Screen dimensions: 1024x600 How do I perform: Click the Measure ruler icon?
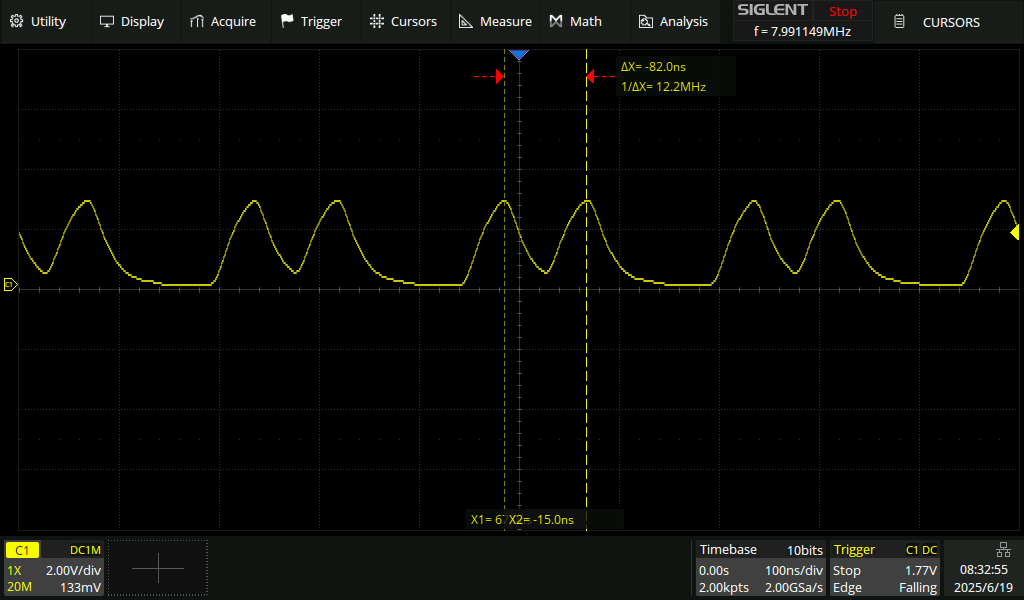pyautogui.click(x=466, y=22)
